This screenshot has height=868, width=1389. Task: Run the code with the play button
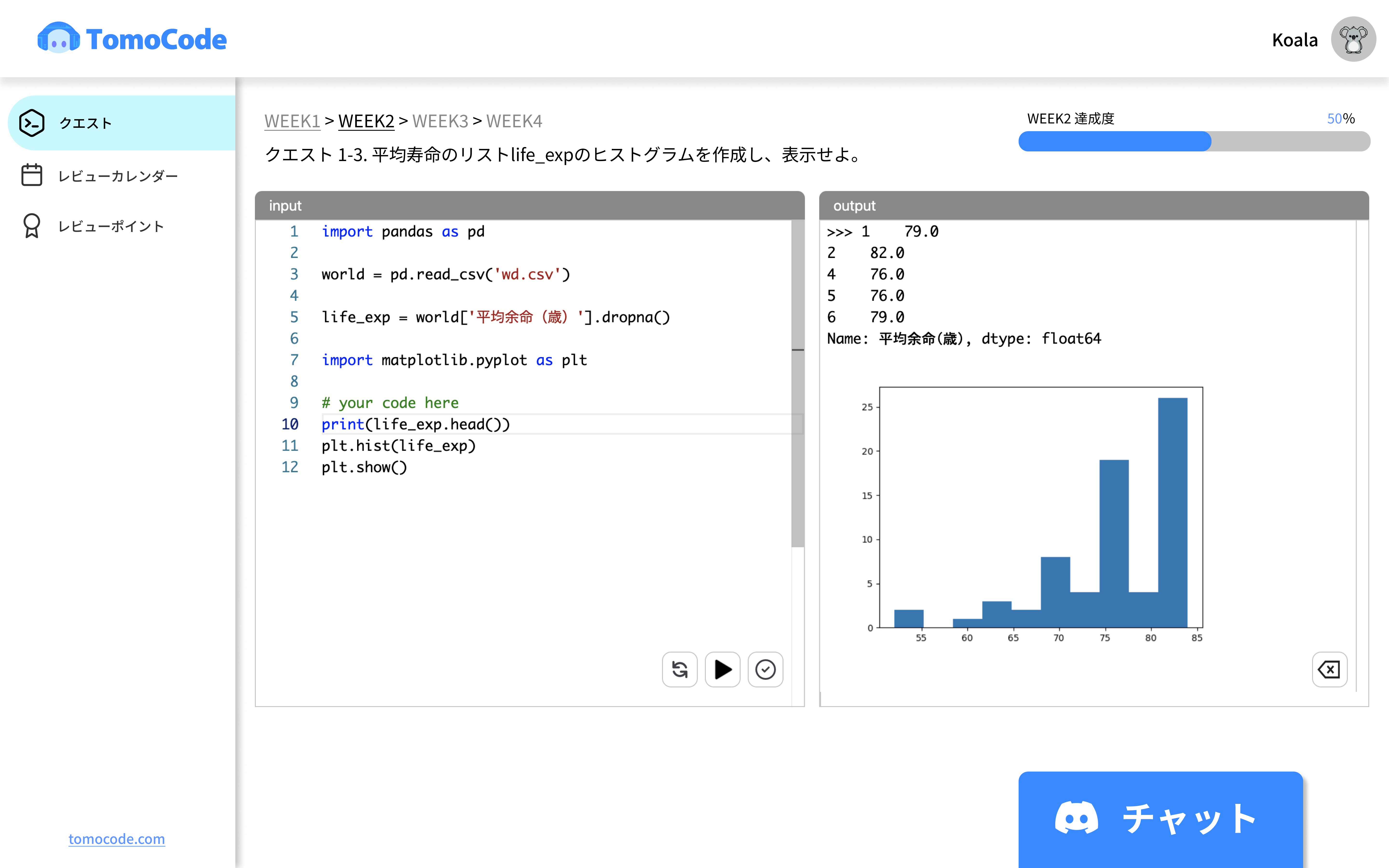(x=723, y=669)
